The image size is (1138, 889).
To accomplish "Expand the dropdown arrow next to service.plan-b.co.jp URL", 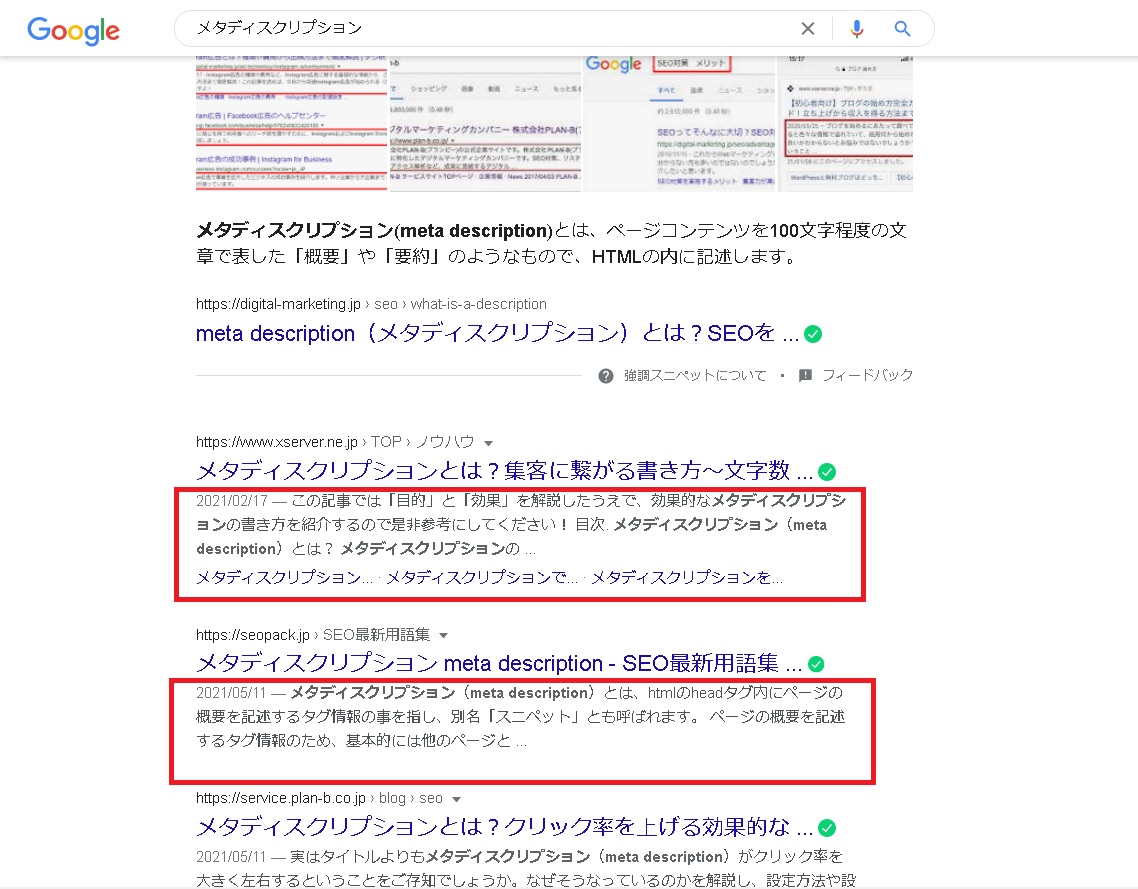I will point(456,799).
